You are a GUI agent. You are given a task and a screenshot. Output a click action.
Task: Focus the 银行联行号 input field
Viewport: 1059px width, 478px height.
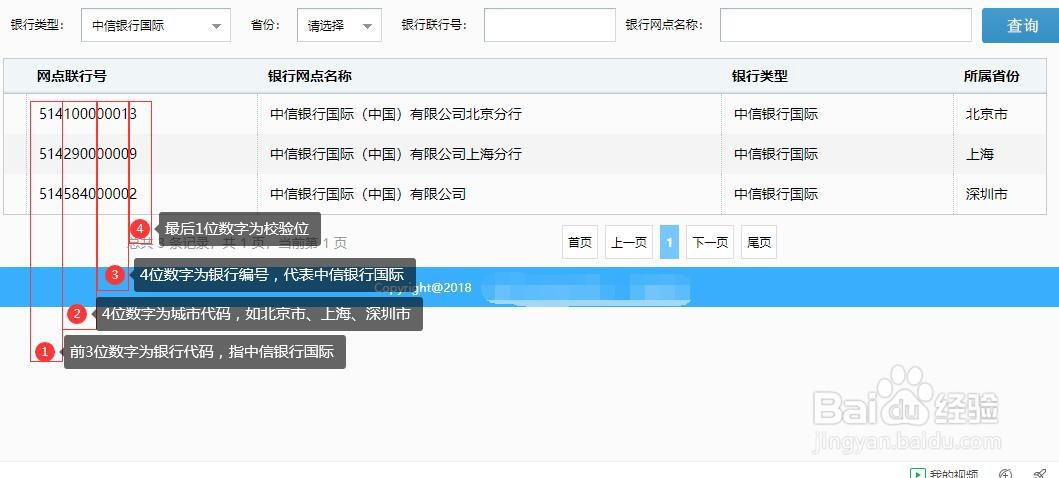[550, 25]
